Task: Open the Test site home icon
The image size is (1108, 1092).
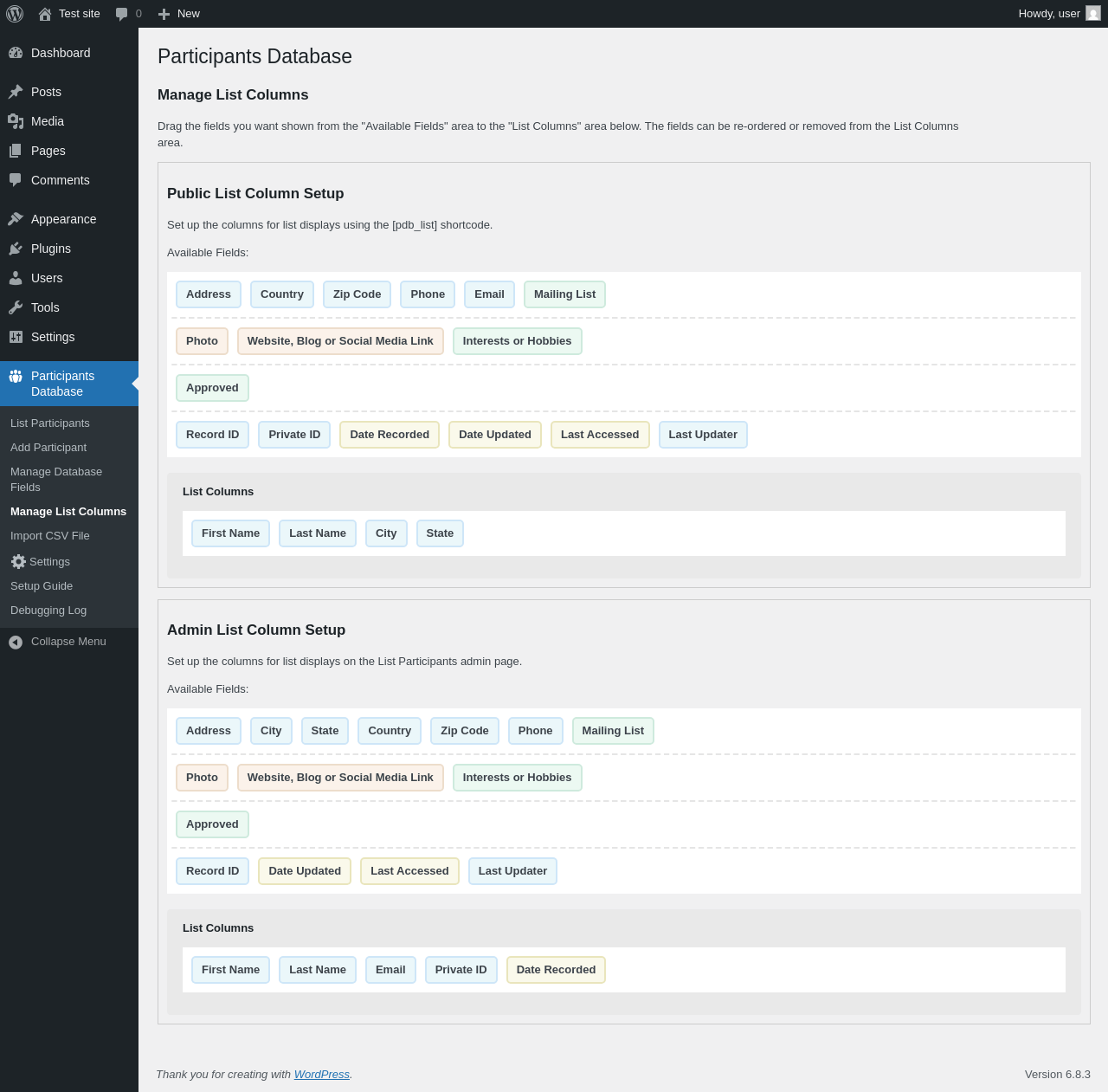Action: point(45,14)
